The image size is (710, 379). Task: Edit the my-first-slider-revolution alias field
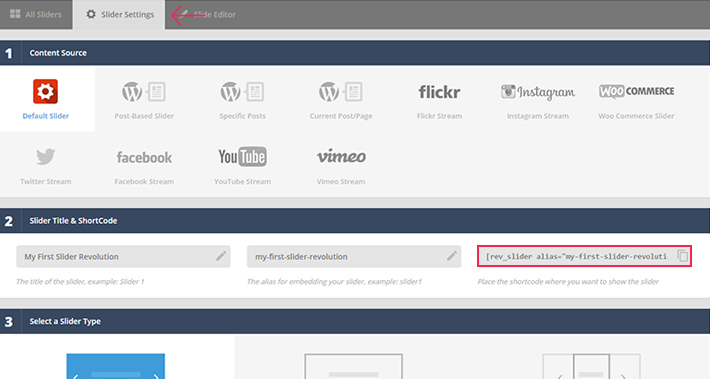[354, 256]
